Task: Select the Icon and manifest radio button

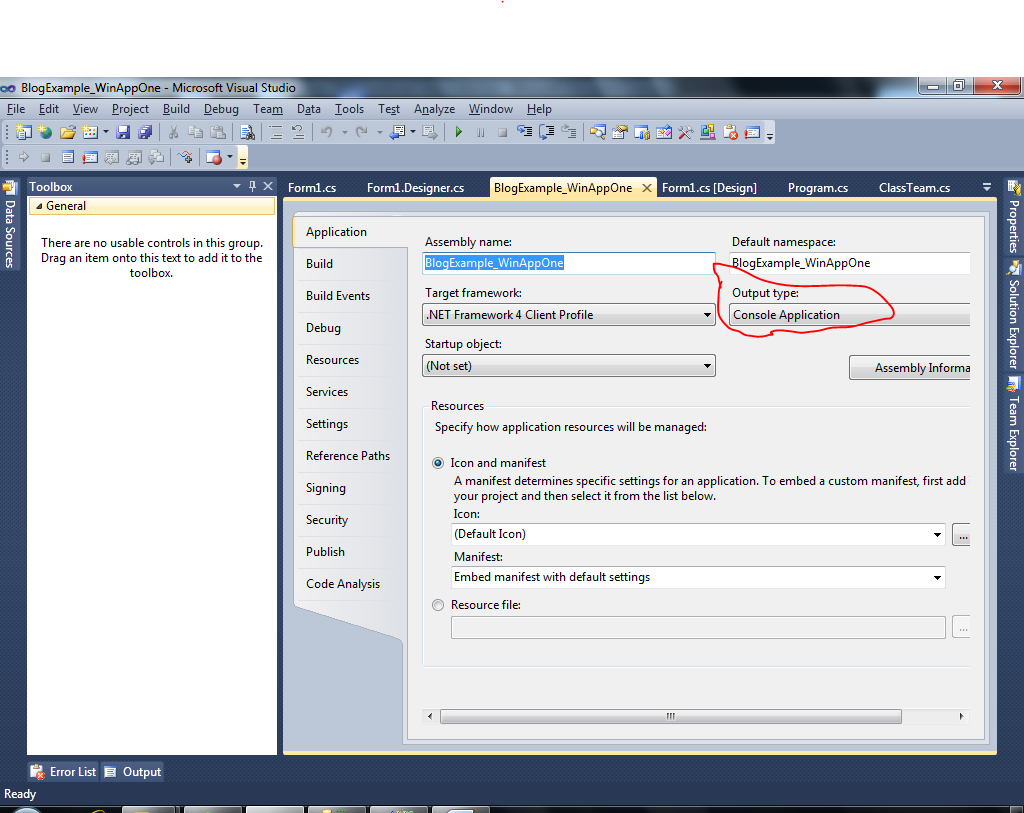Action: click(438, 462)
